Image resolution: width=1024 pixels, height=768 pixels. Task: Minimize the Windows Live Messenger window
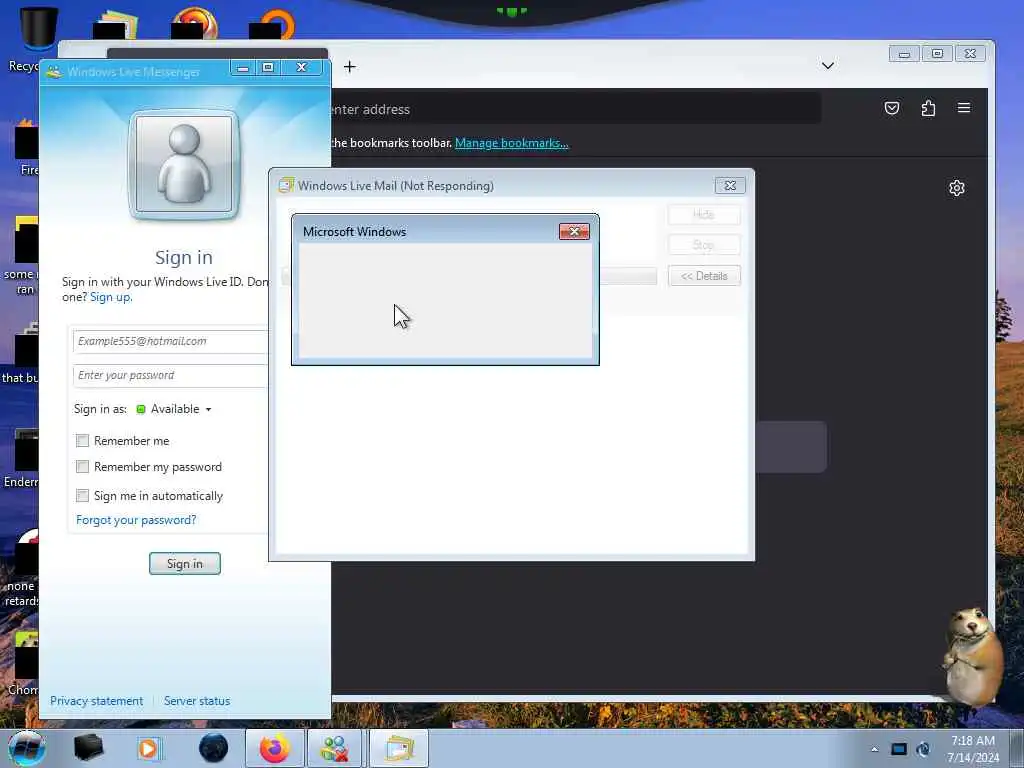point(243,67)
